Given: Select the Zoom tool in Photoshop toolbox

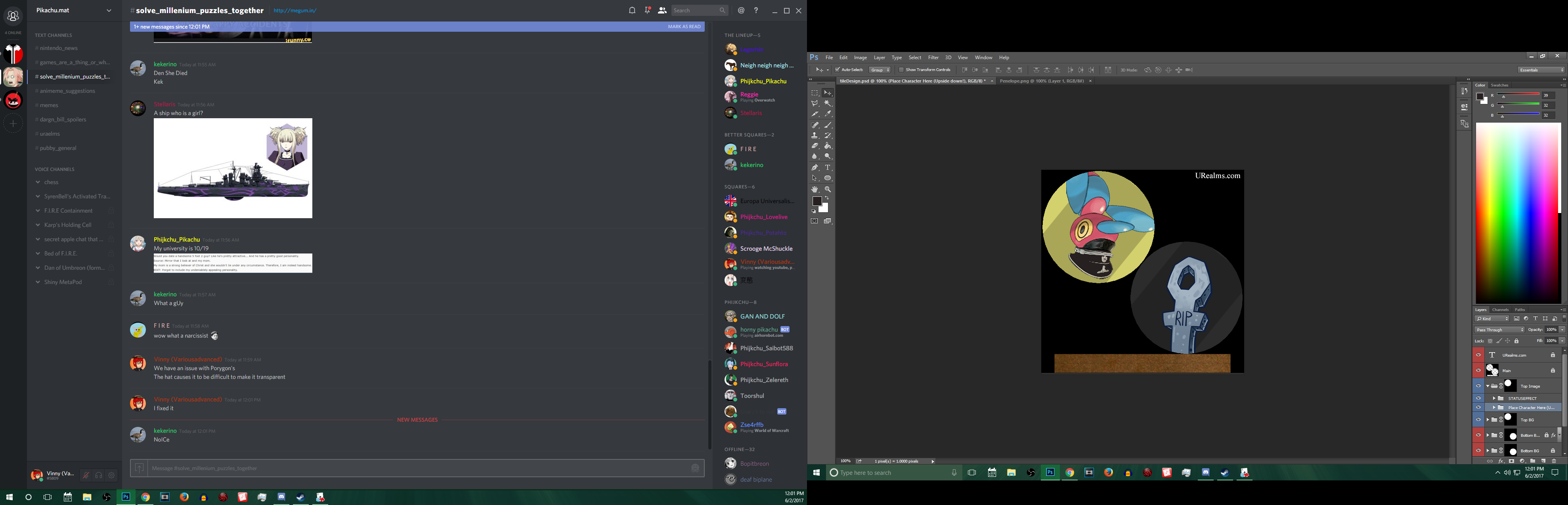Looking at the screenshot, I should (x=828, y=190).
